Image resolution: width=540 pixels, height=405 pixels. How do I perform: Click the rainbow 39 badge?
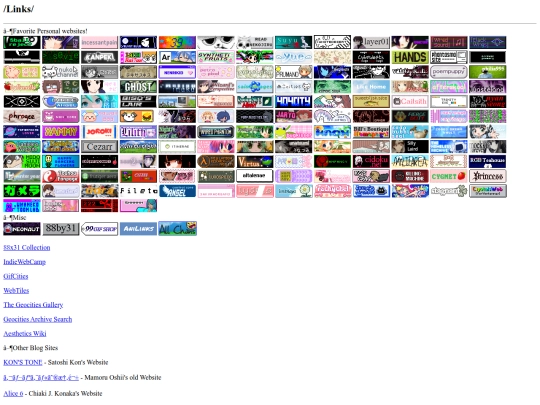pyautogui.click(x=177, y=42)
